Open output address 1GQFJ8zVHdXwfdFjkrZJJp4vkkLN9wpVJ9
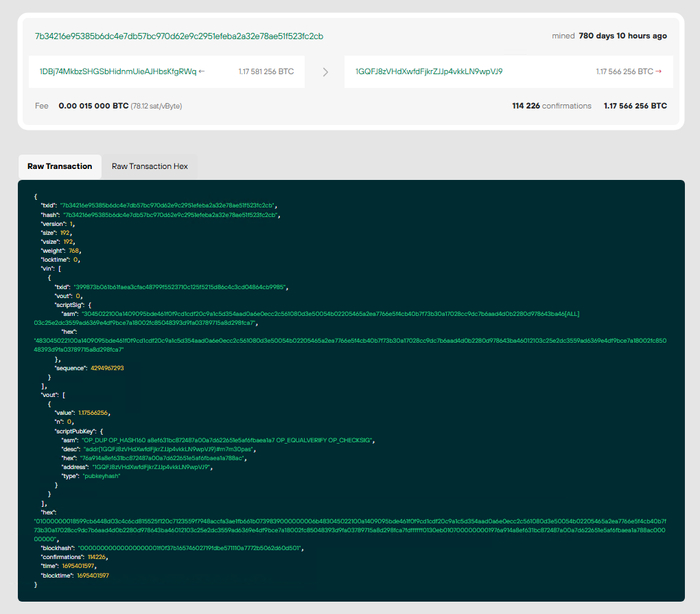Viewport: 700px width, 614px height. [430, 72]
